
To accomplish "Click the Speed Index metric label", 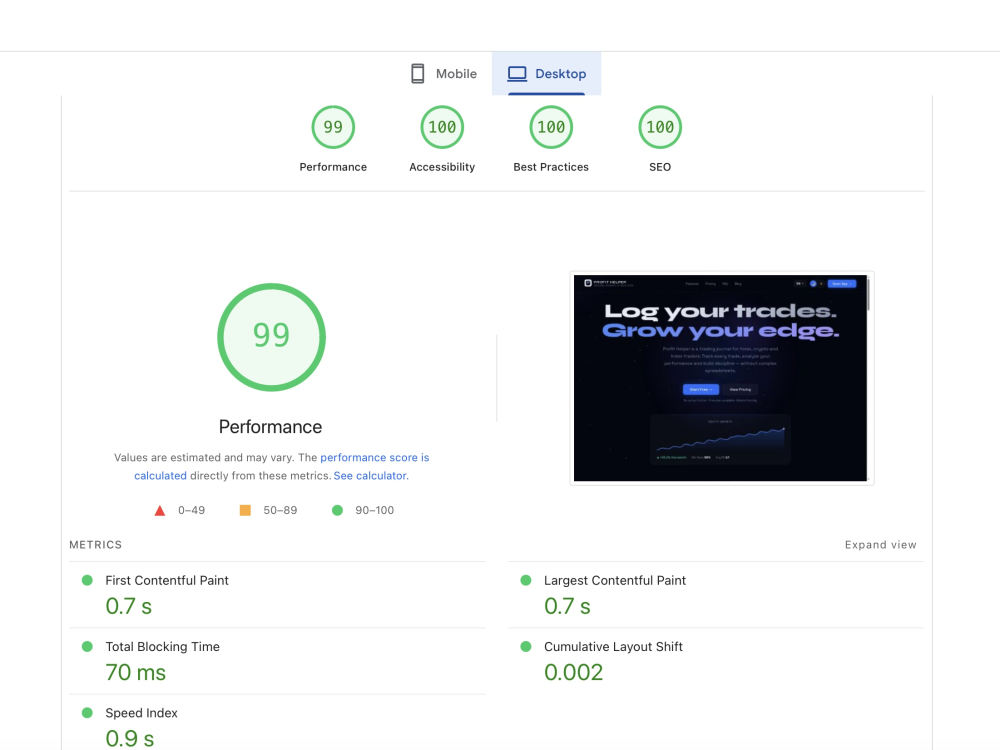I will tap(141, 713).
